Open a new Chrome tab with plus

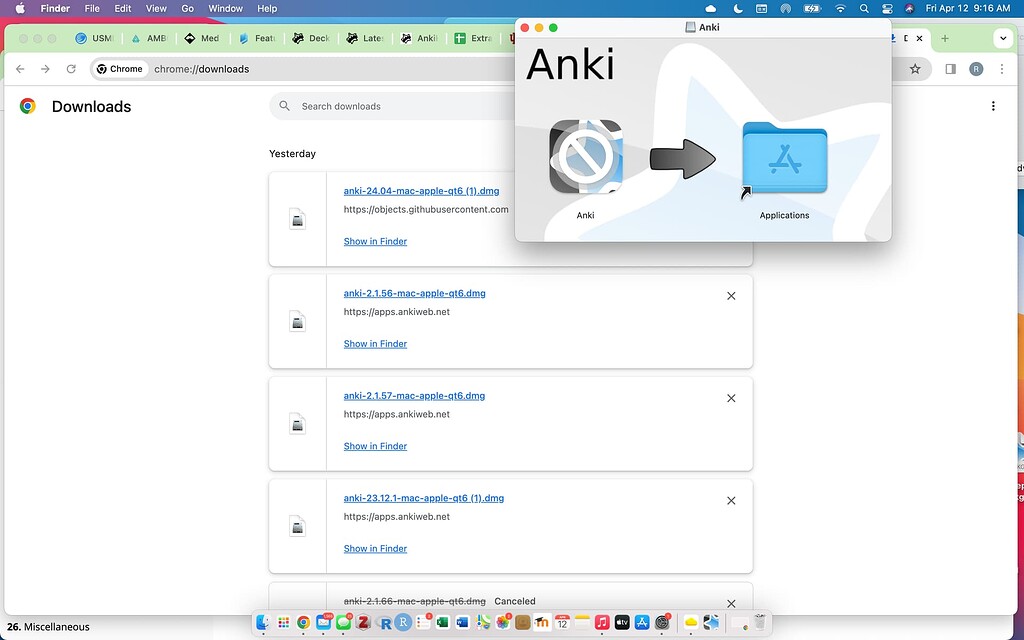click(944, 39)
